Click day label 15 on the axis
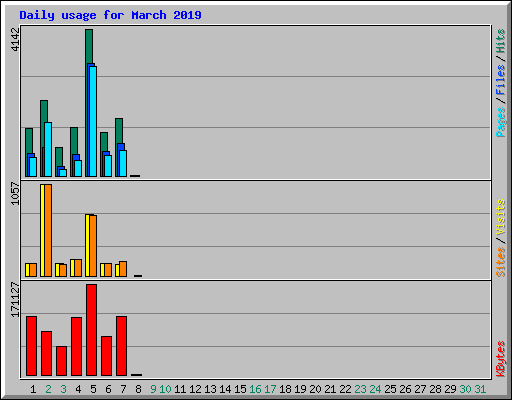 tap(240, 389)
